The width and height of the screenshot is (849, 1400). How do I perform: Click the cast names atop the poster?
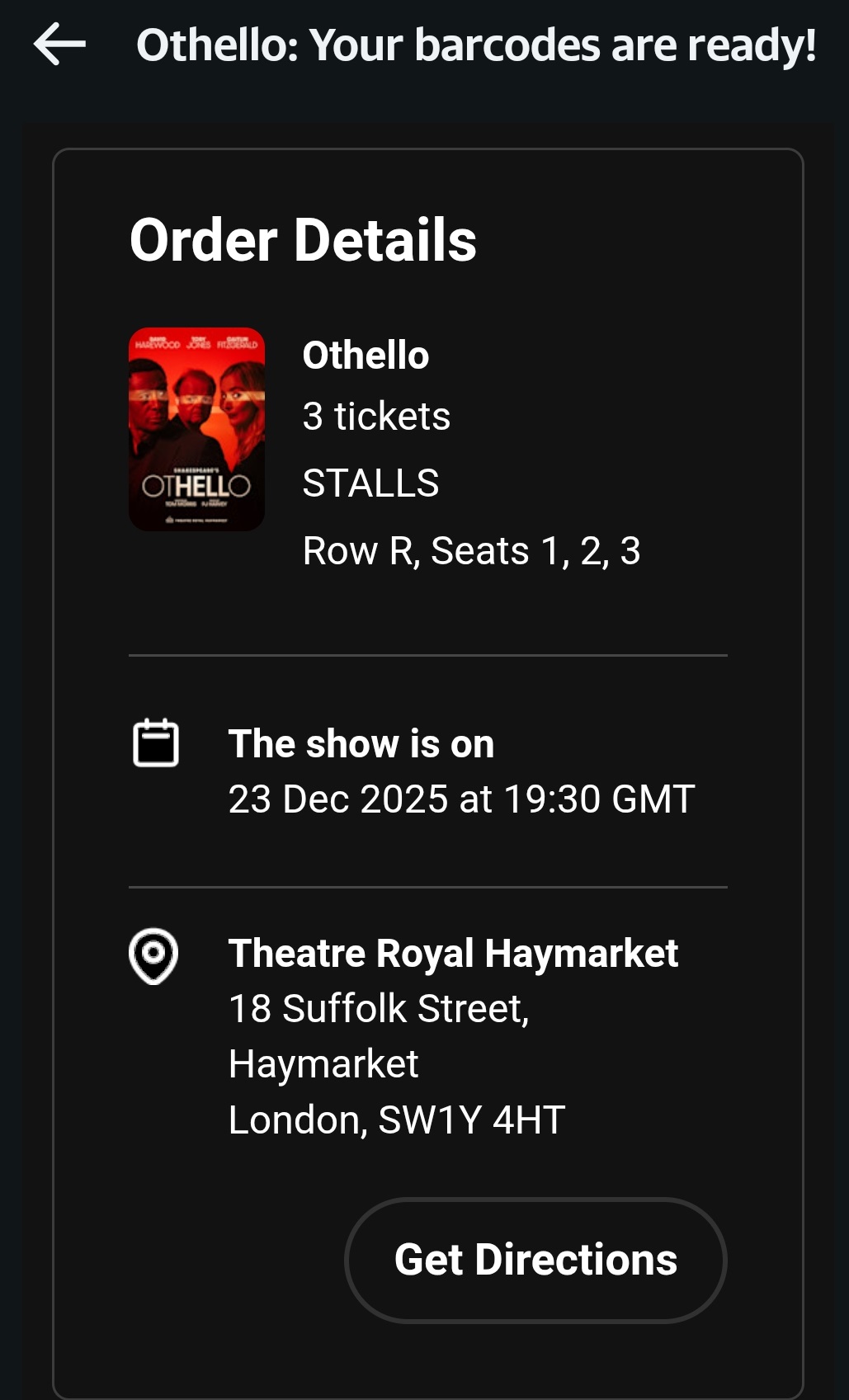tap(196, 343)
